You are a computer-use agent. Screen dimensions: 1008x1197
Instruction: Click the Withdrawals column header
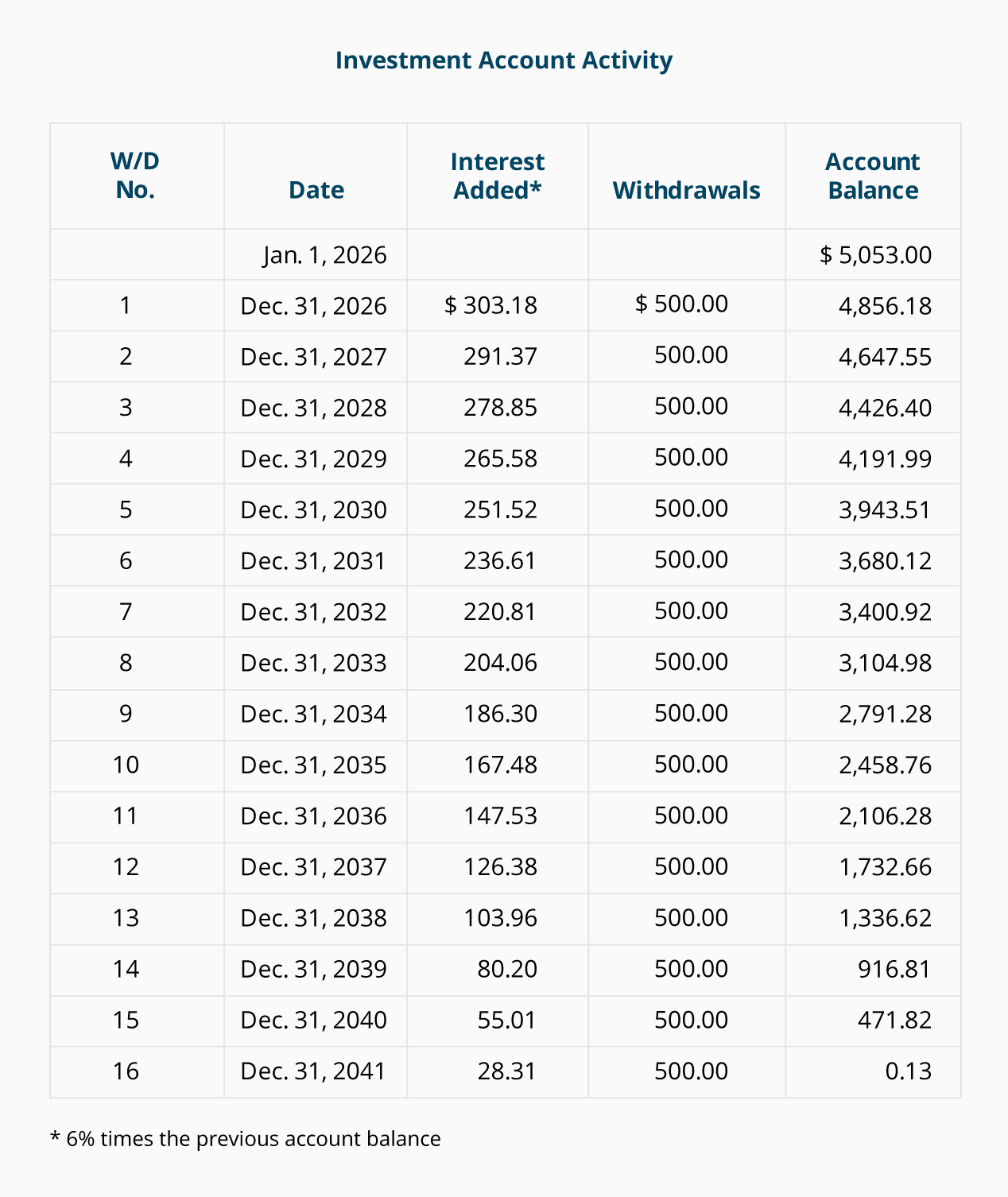(x=687, y=190)
